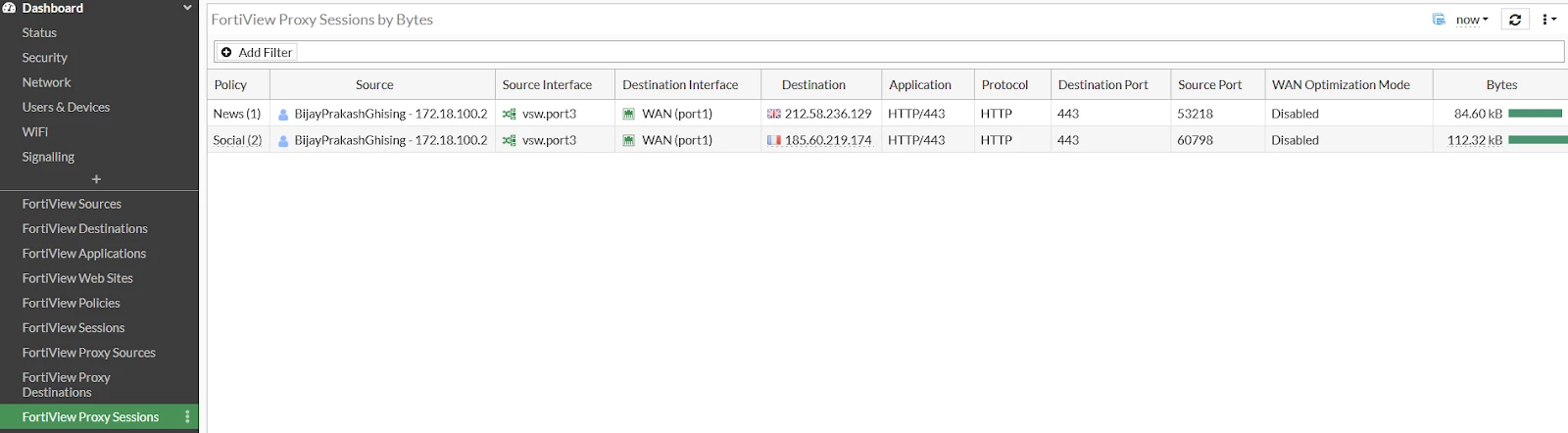Image resolution: width=1568 pixels, height=433 pixels.
Task: Click 112.32 kB bytes value
Action: click(1475, 140)
